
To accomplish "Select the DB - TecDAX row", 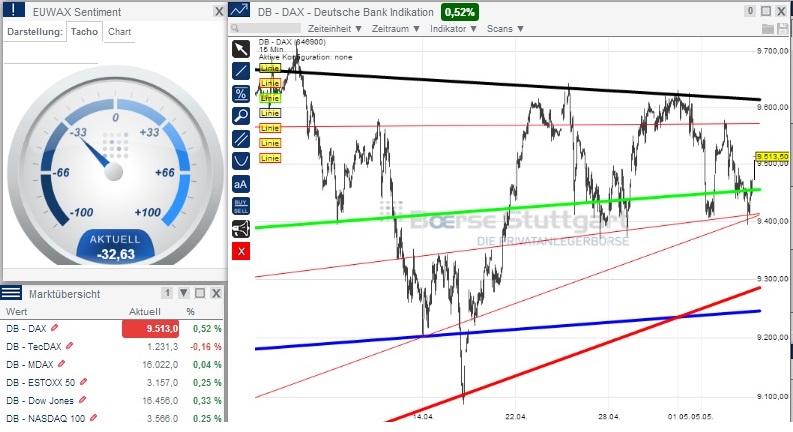I will coord(112,347).
